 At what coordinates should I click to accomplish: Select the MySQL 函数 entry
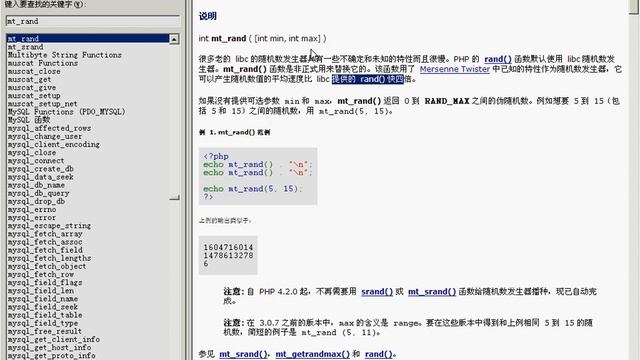coord(29,120)
